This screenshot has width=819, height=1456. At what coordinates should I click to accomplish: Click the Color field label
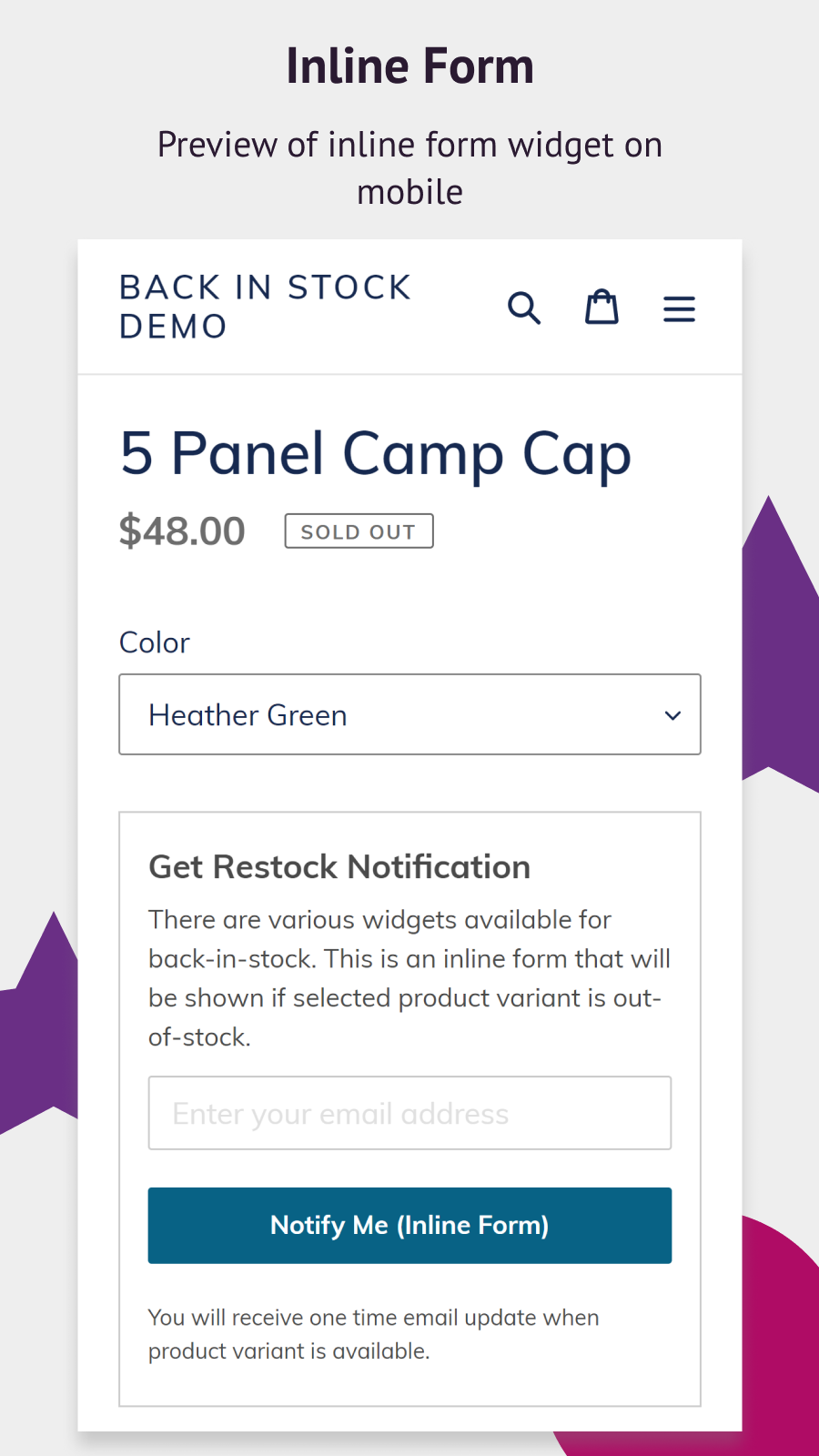(155, 642)
